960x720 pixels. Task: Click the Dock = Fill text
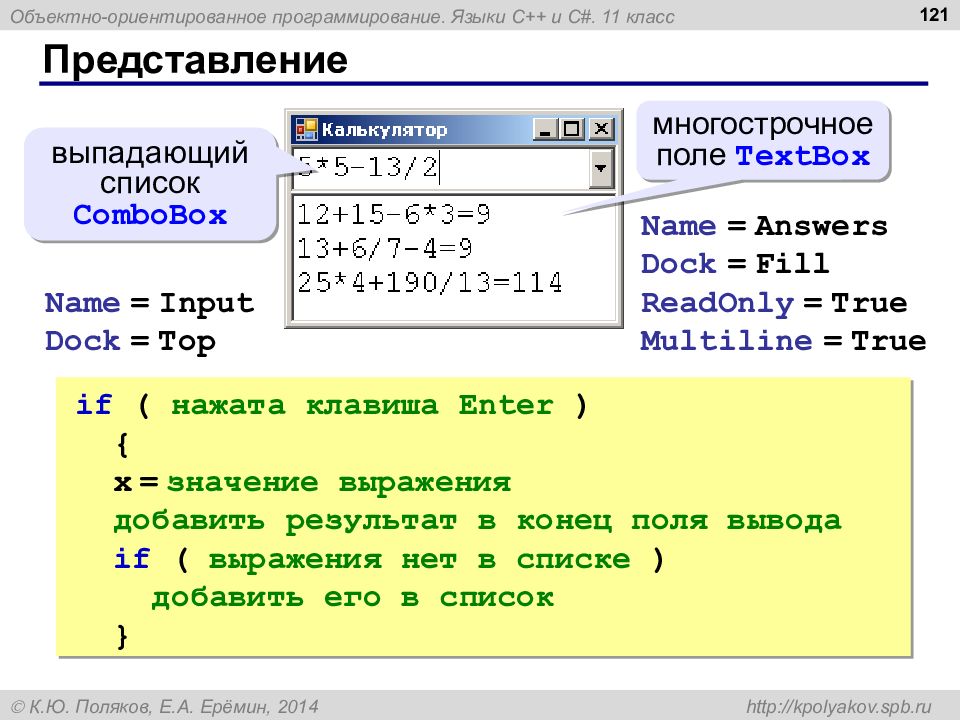(x=735, y=264)
